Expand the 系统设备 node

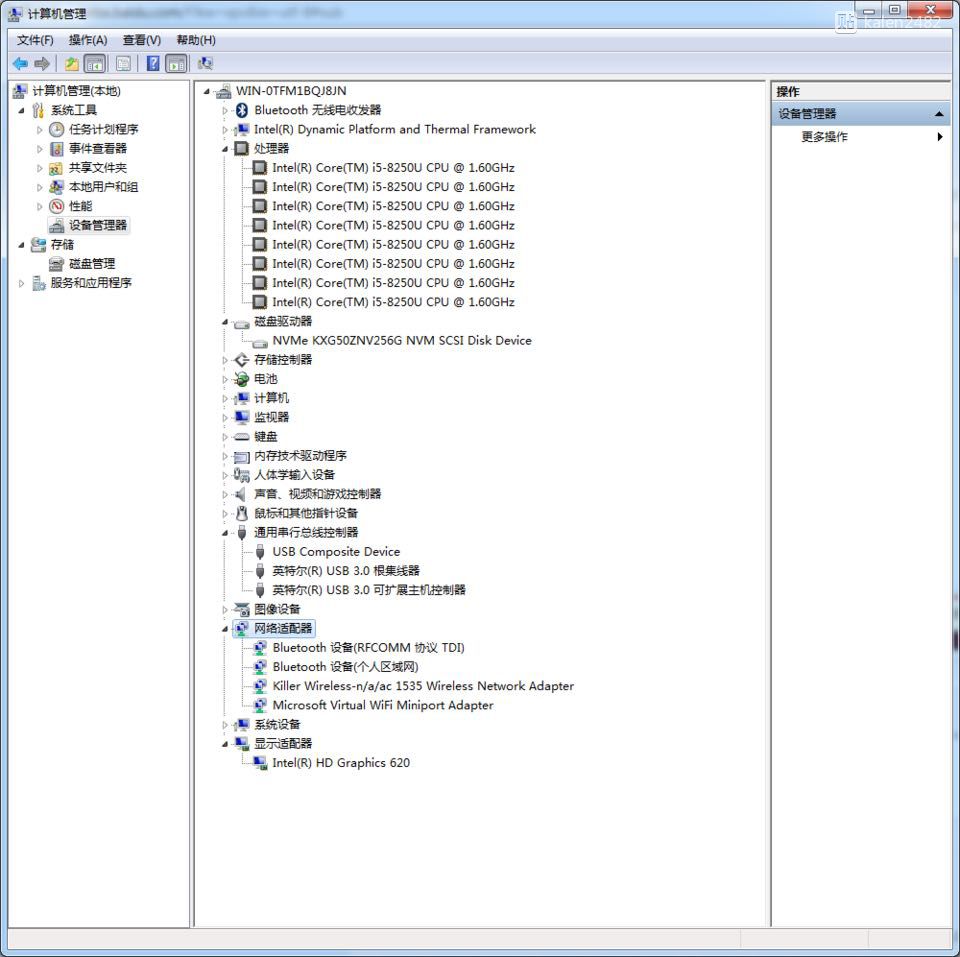[x=225, y=726]
